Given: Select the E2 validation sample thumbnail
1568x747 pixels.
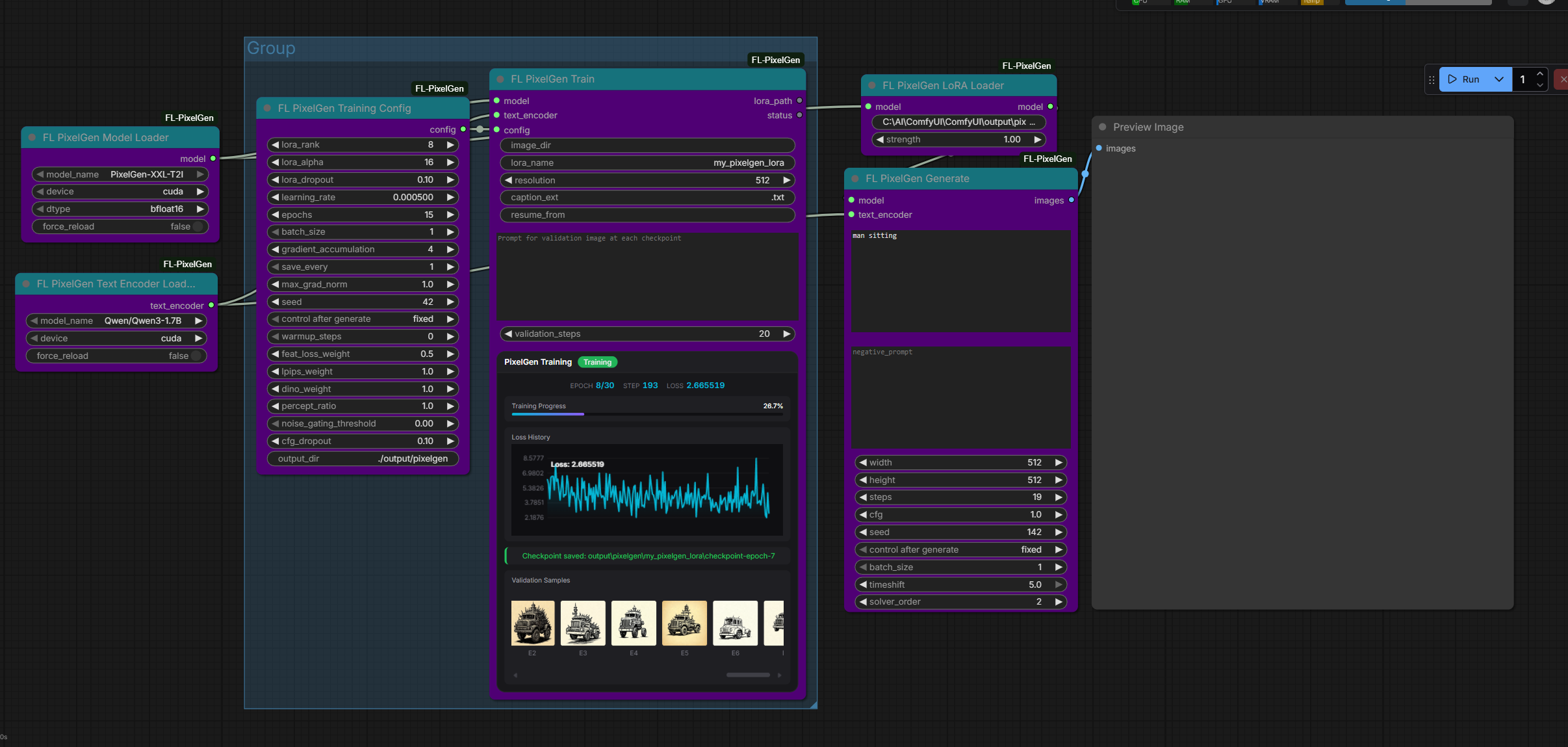Looking at the screenshot, I should click(x=533, y=623).
